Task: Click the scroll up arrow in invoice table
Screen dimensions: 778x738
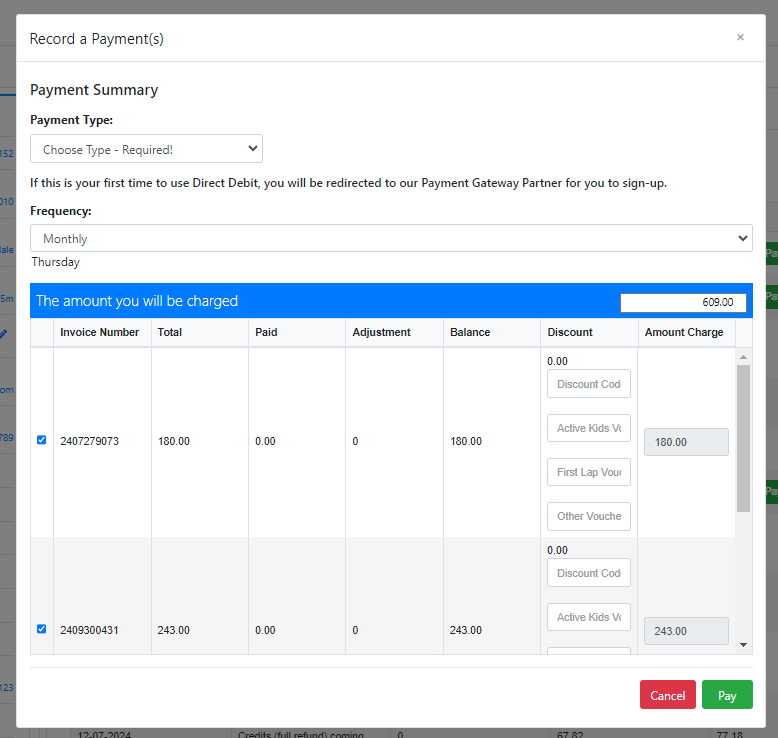Action: point(743,356)
